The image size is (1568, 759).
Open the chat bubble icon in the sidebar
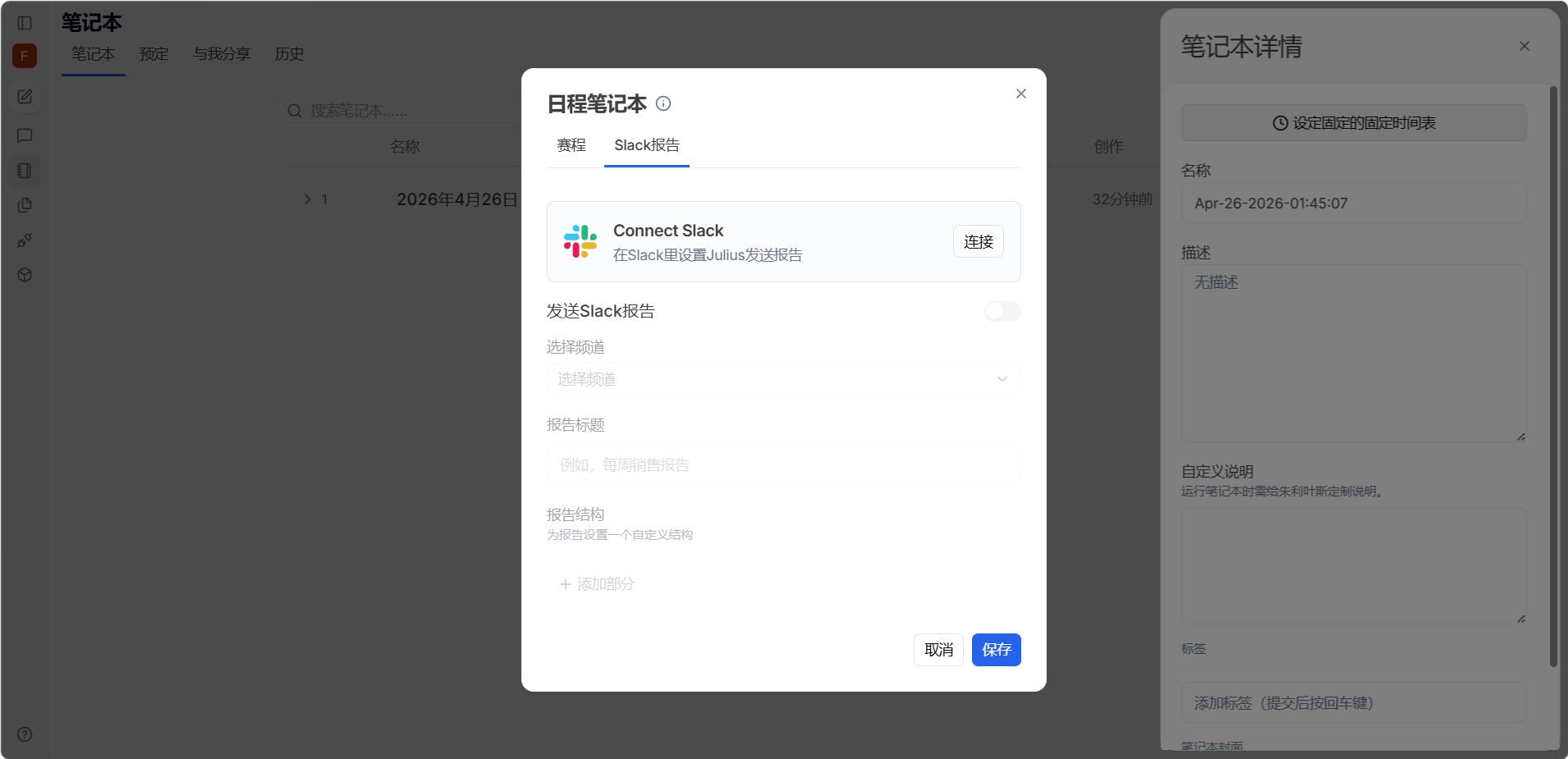tap(25, 135)
